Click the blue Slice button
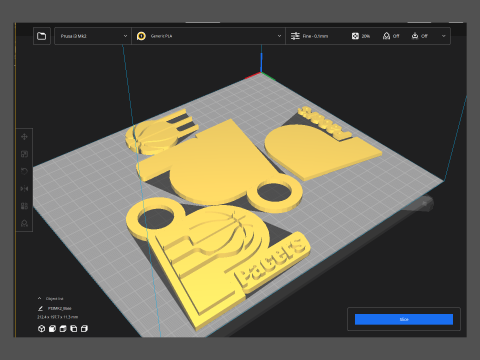480x360 pixels. coord(404,319)
